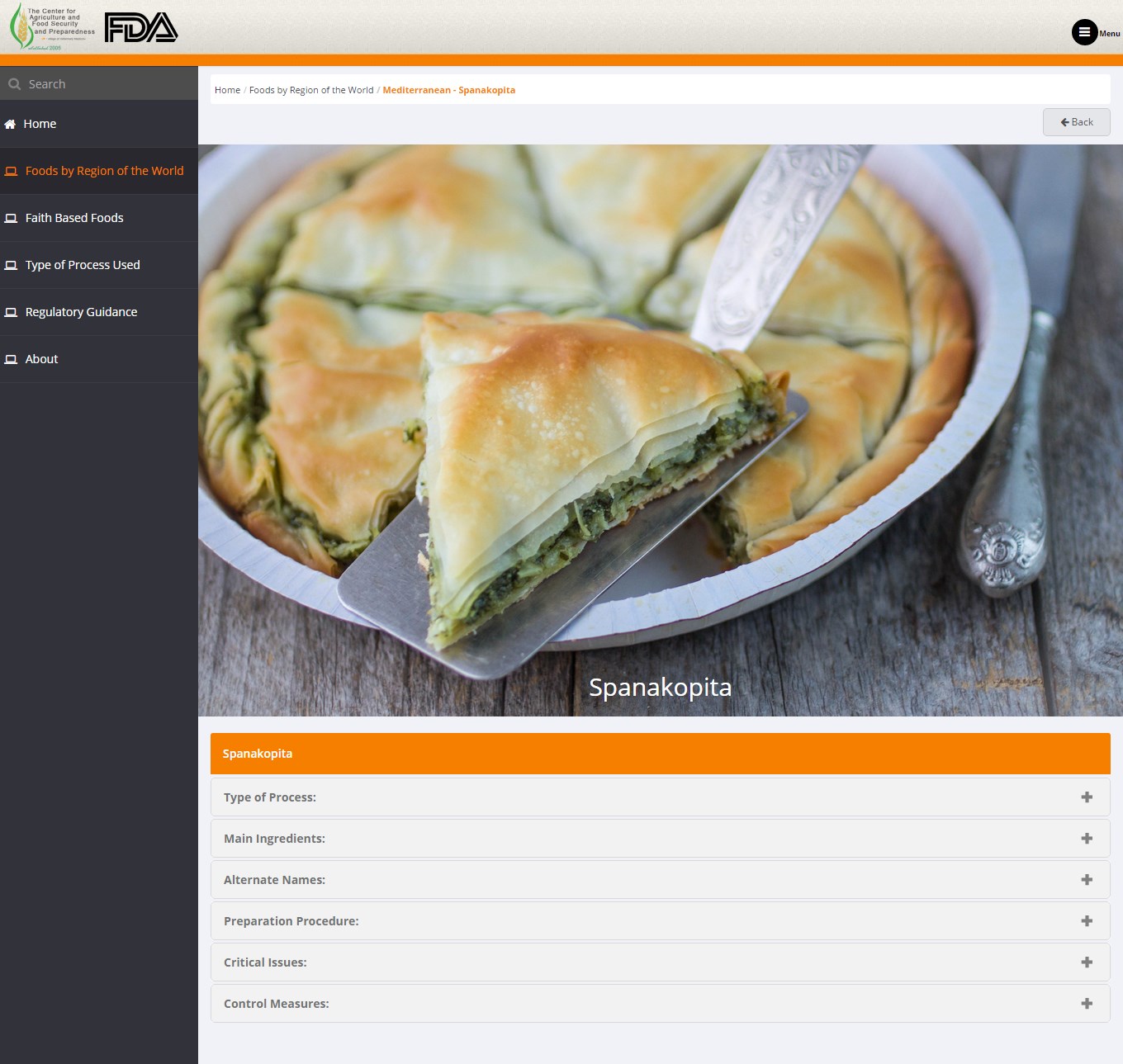Expand the Preparation Procedure section
The height and width of the screenshot is (1064, 1123).
[661, 921]
